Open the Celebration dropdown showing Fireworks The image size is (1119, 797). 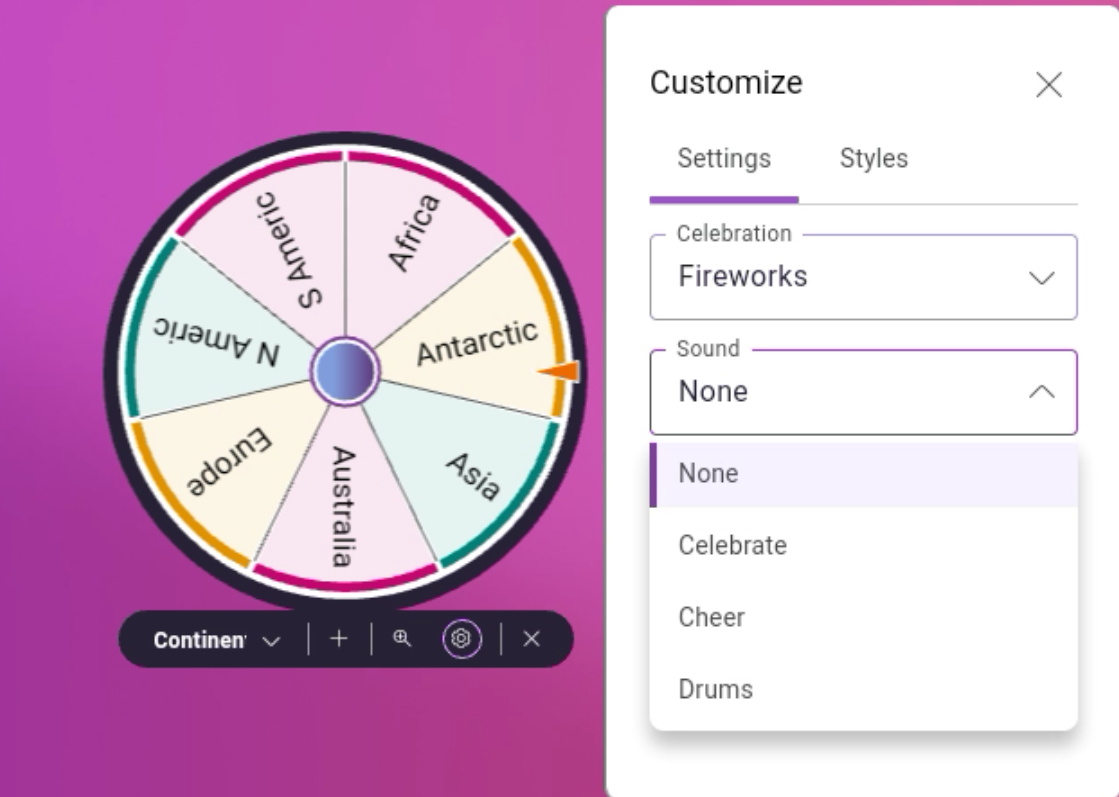(x=863, y=277)
